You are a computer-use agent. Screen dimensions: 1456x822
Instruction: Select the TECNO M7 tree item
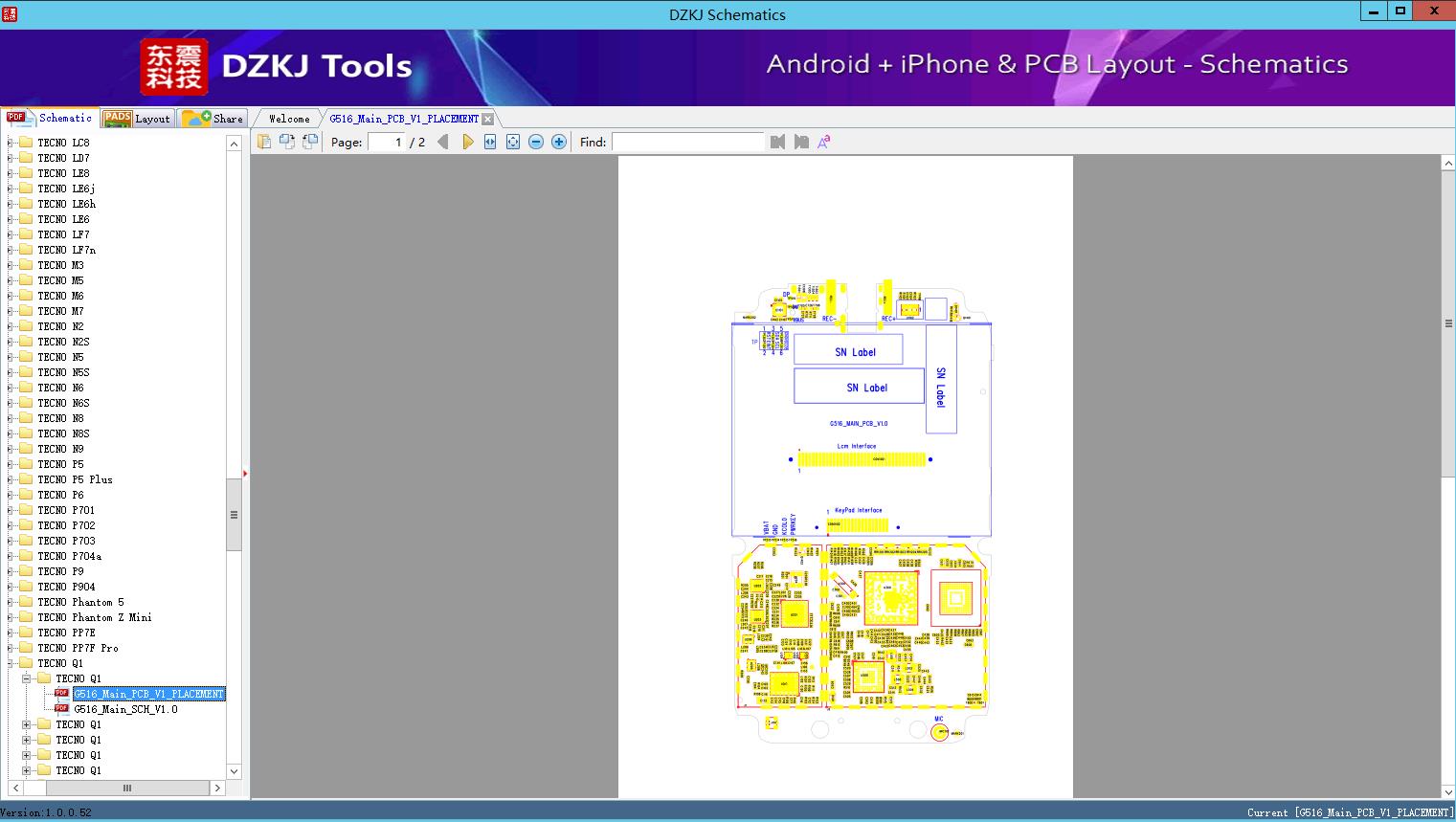[60, 311]
